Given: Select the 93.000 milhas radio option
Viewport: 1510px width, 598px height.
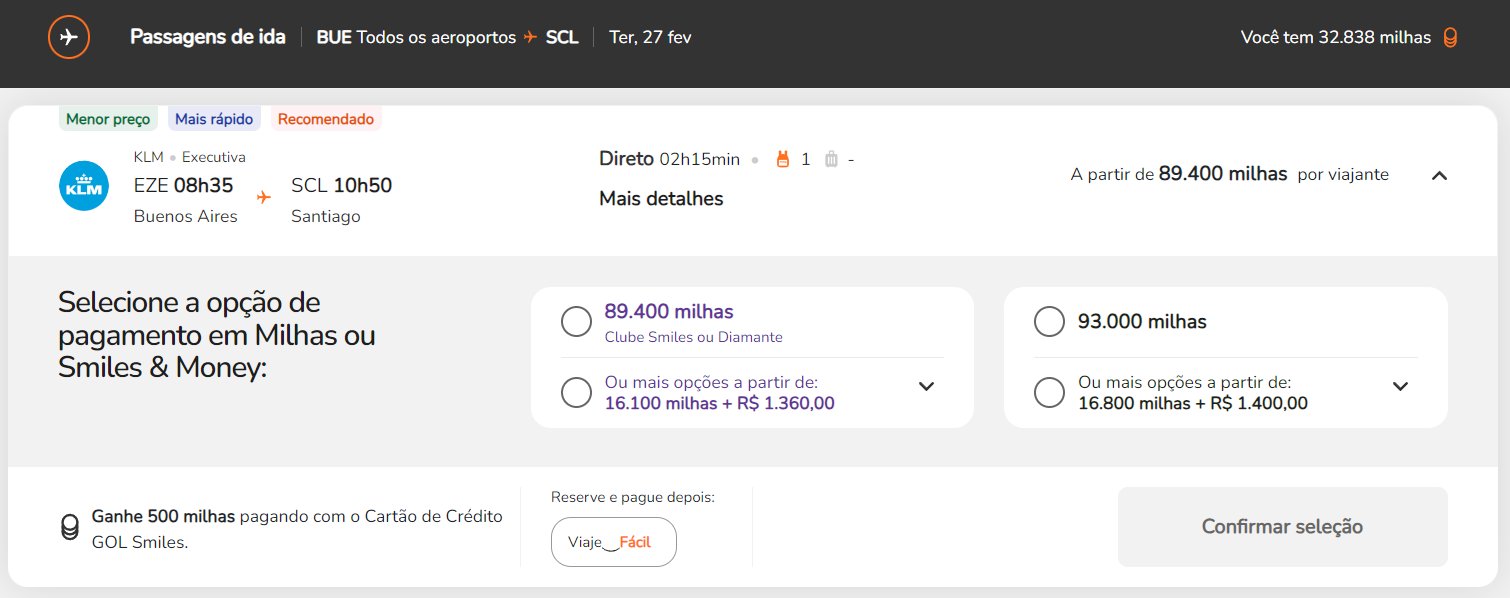Looking at the screenshot, I should click(1049, 322).
